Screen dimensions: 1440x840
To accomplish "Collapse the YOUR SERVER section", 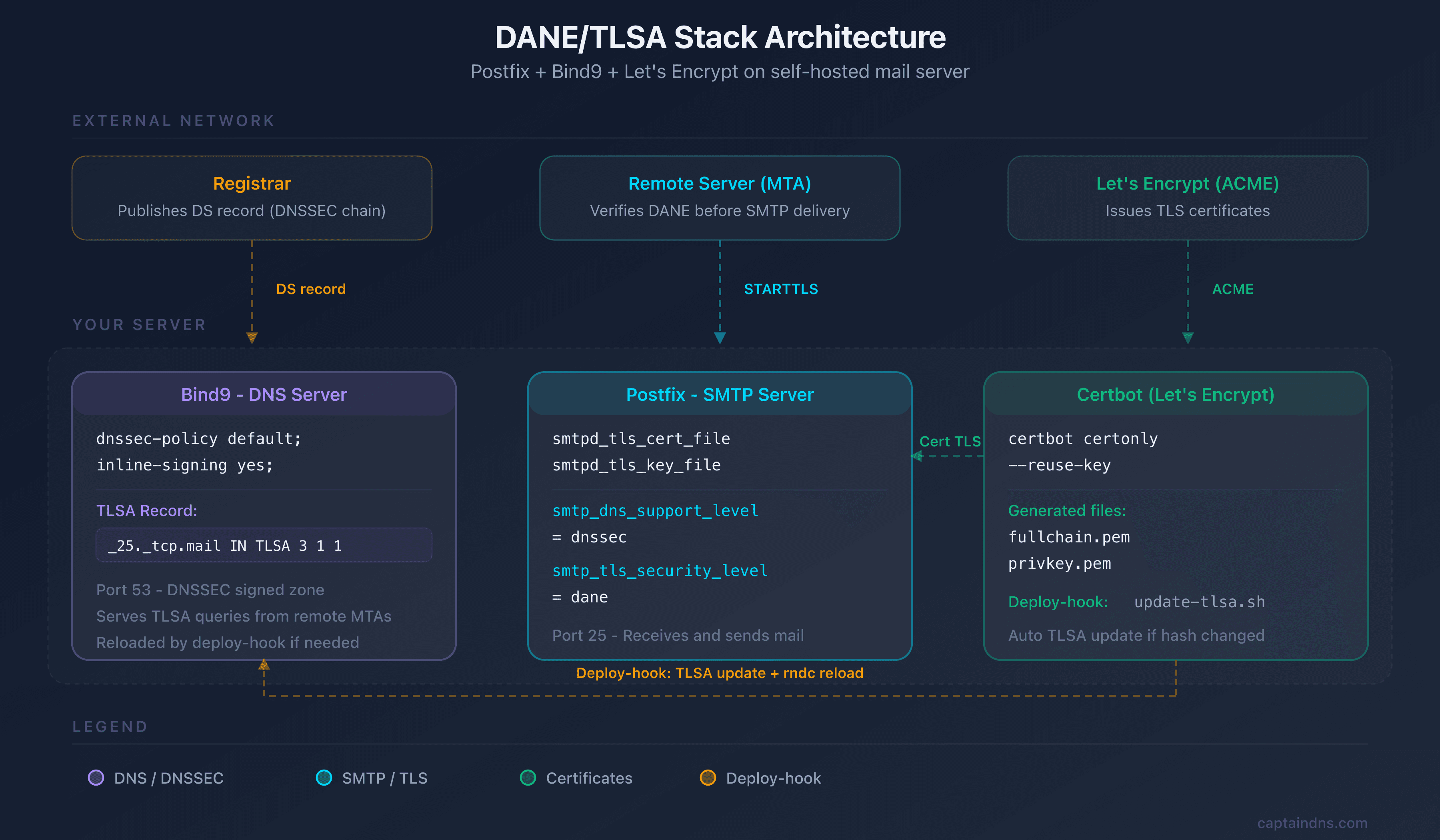I will coord(139,324).
